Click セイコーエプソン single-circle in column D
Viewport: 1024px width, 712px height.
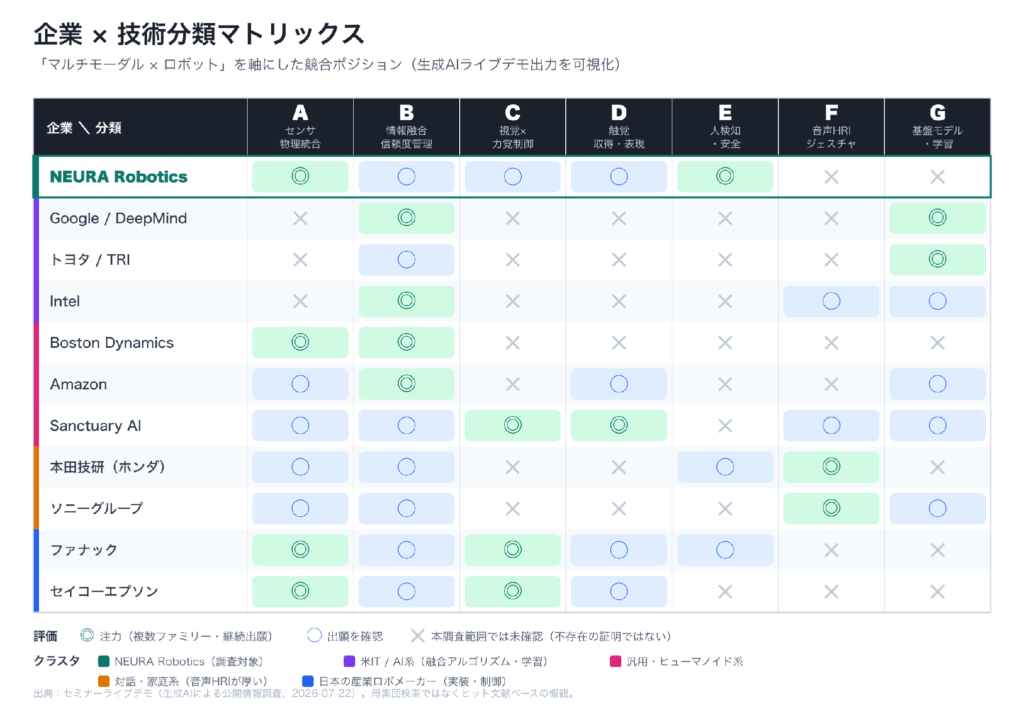pyautogui.click(x=618, y=591)
